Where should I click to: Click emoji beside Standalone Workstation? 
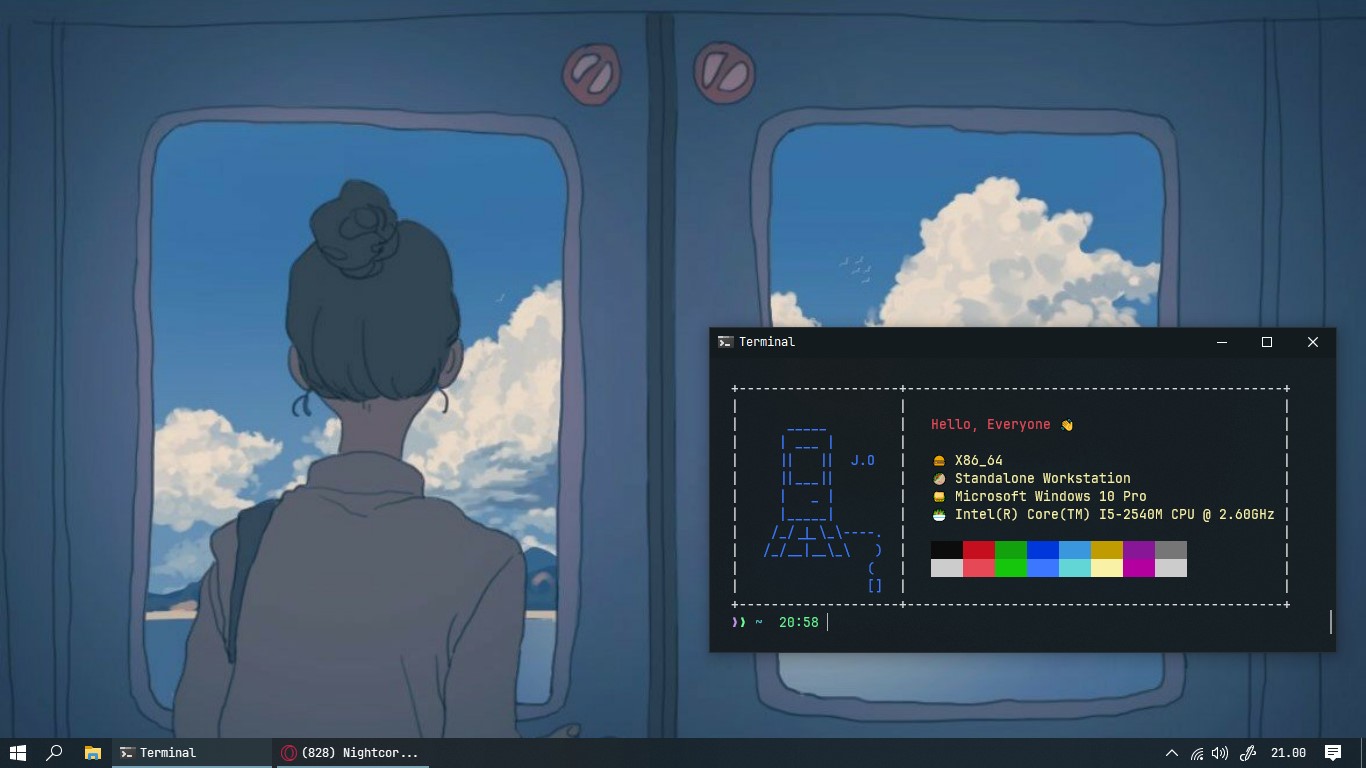tap(939, 479)
